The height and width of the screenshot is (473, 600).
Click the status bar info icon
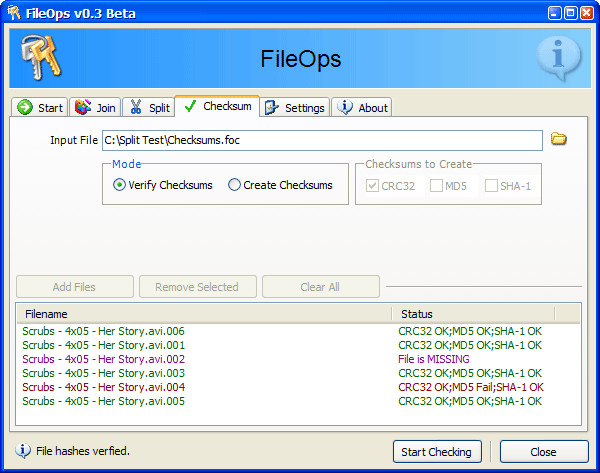(23, 451)
